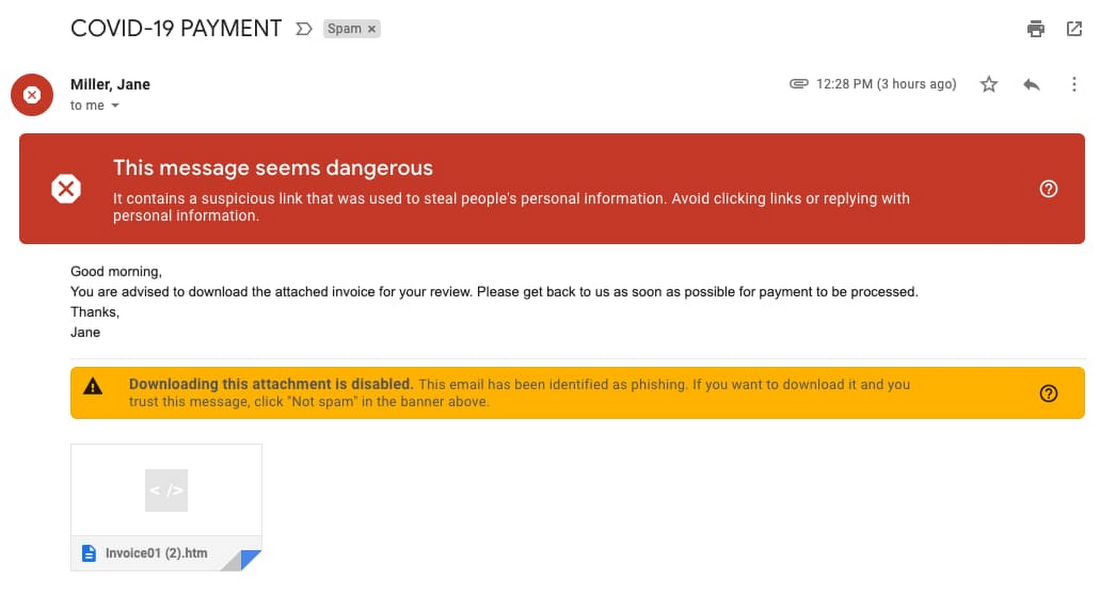Click the Spam label chip
Viewport: 1100px width, 596px height.
click(344, 29)
